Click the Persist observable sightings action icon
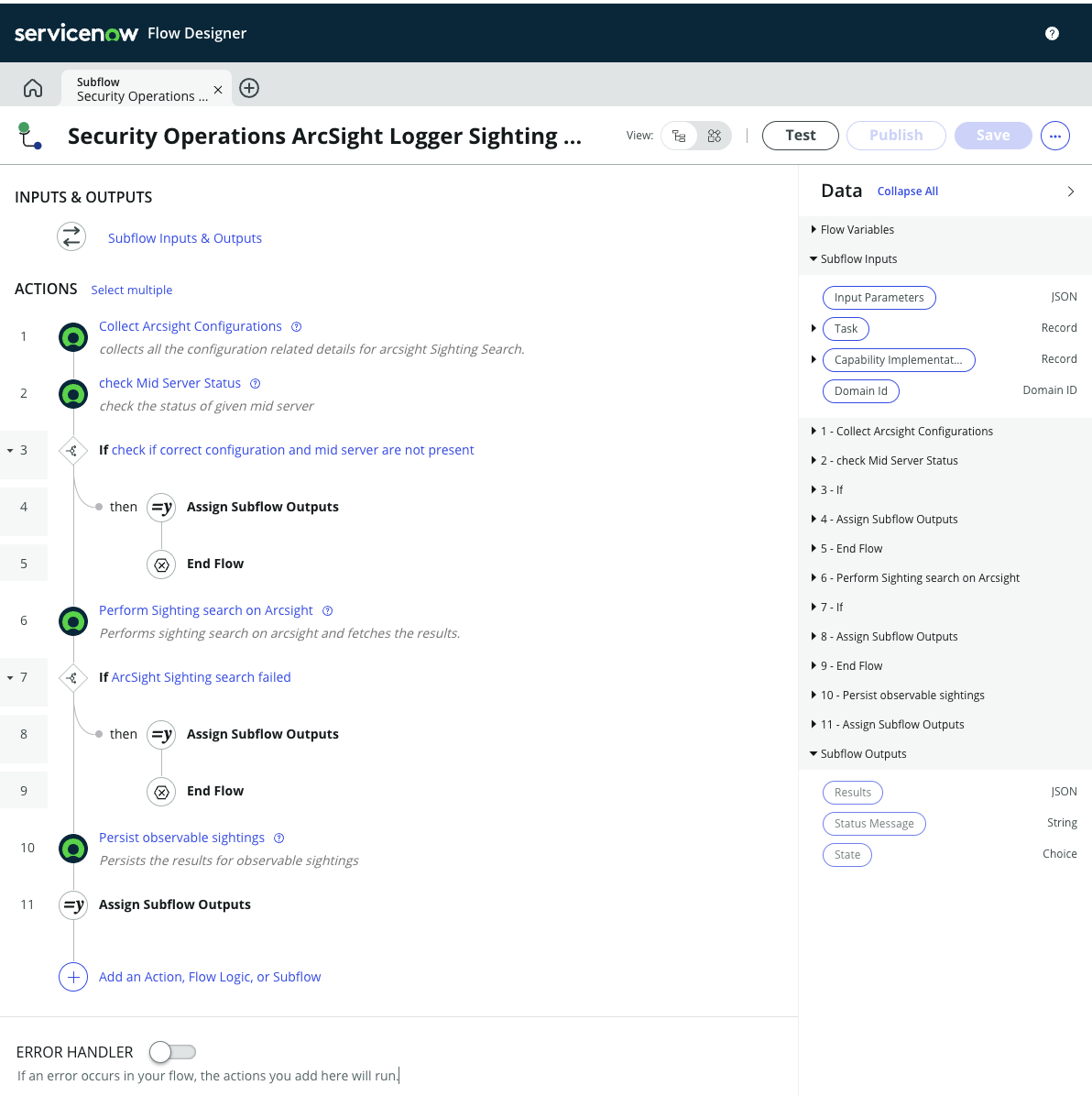This screenshot has width=1092, height=1096. tap(73, 849)
